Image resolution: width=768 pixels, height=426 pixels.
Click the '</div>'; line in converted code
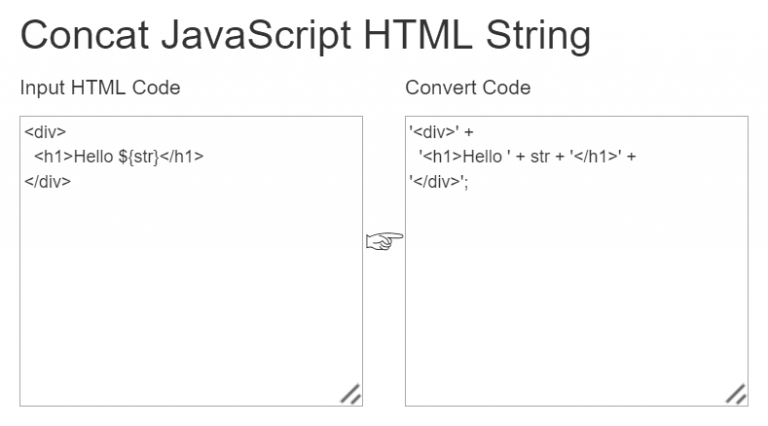(x=439, y=182)
